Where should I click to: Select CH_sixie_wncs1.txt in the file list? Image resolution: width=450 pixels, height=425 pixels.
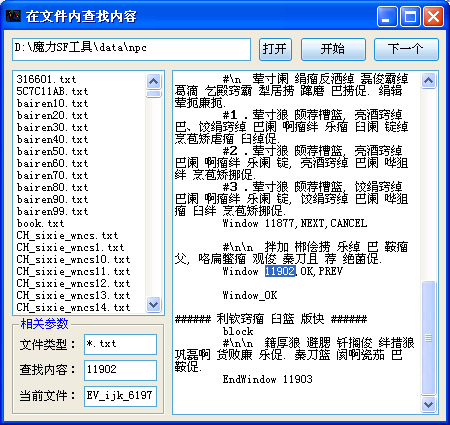point(70,247)
